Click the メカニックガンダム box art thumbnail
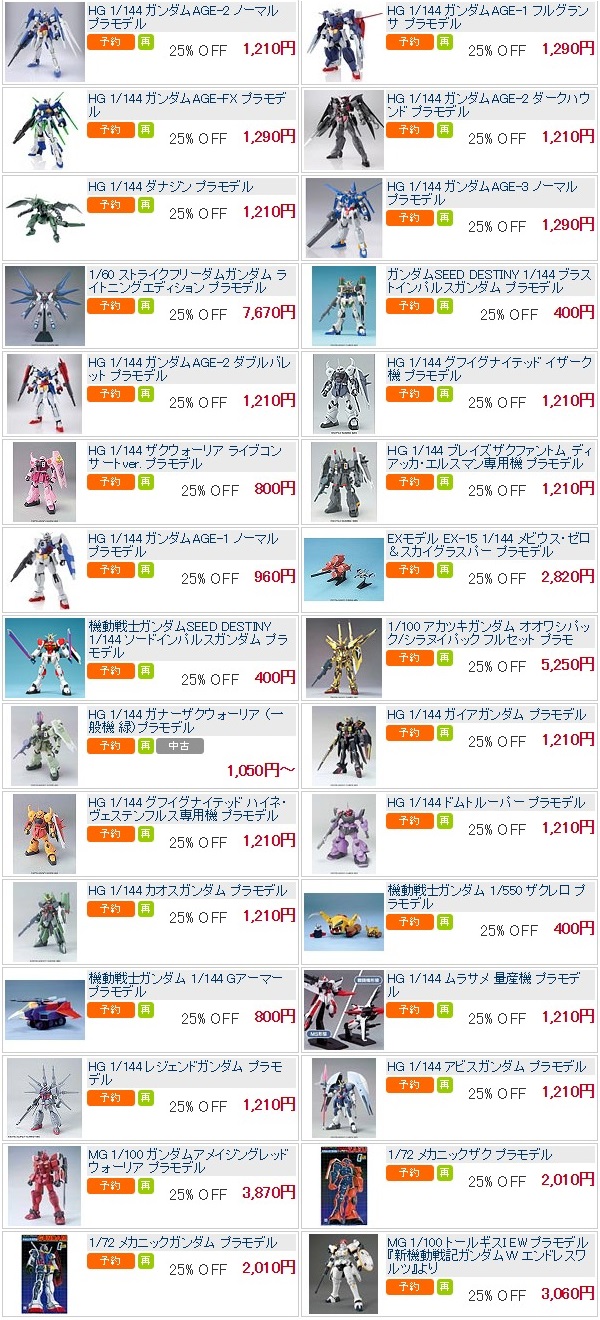Viewport: 600px width, 1320px height. coord(44,1274)
